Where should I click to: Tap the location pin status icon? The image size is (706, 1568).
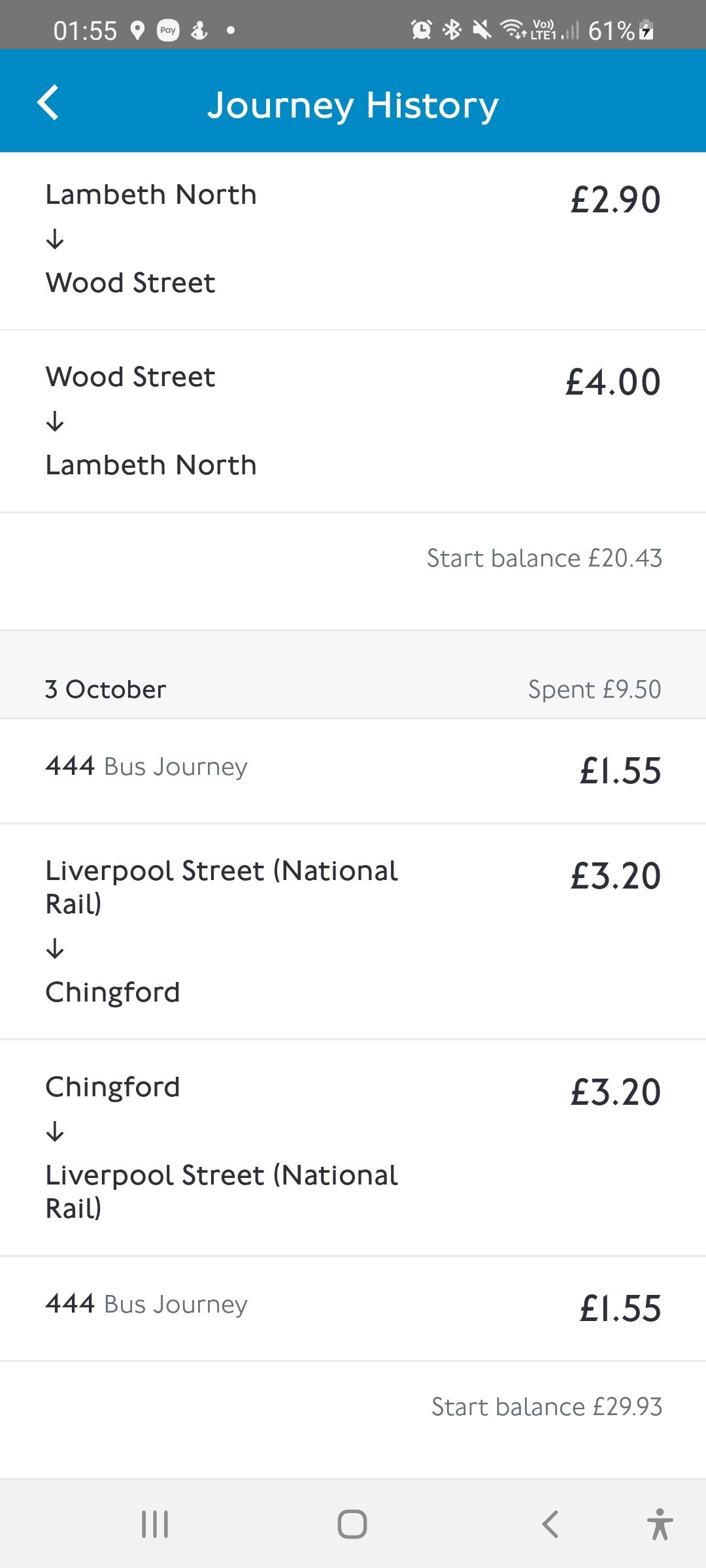(137, 31)
